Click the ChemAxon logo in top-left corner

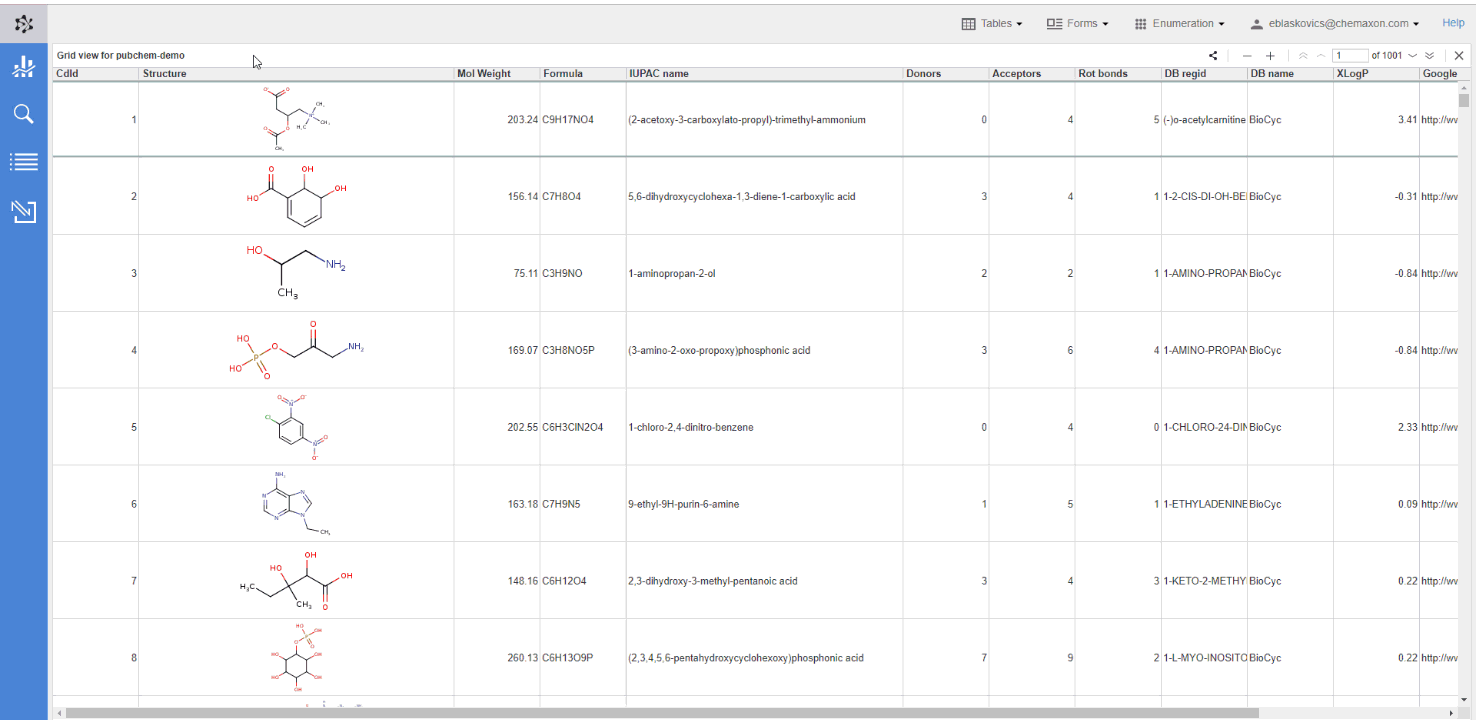point(24,23)
